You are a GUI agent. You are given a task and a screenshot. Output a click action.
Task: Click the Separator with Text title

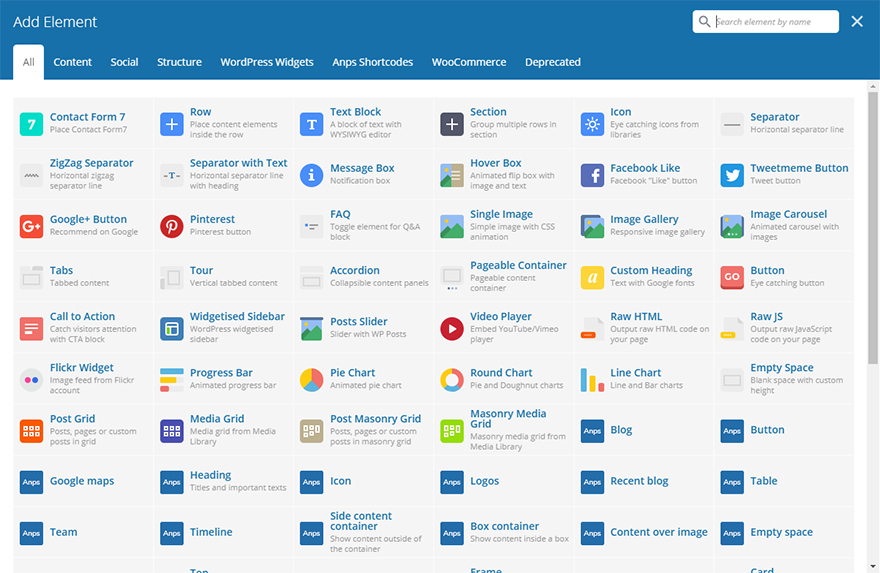239,163
